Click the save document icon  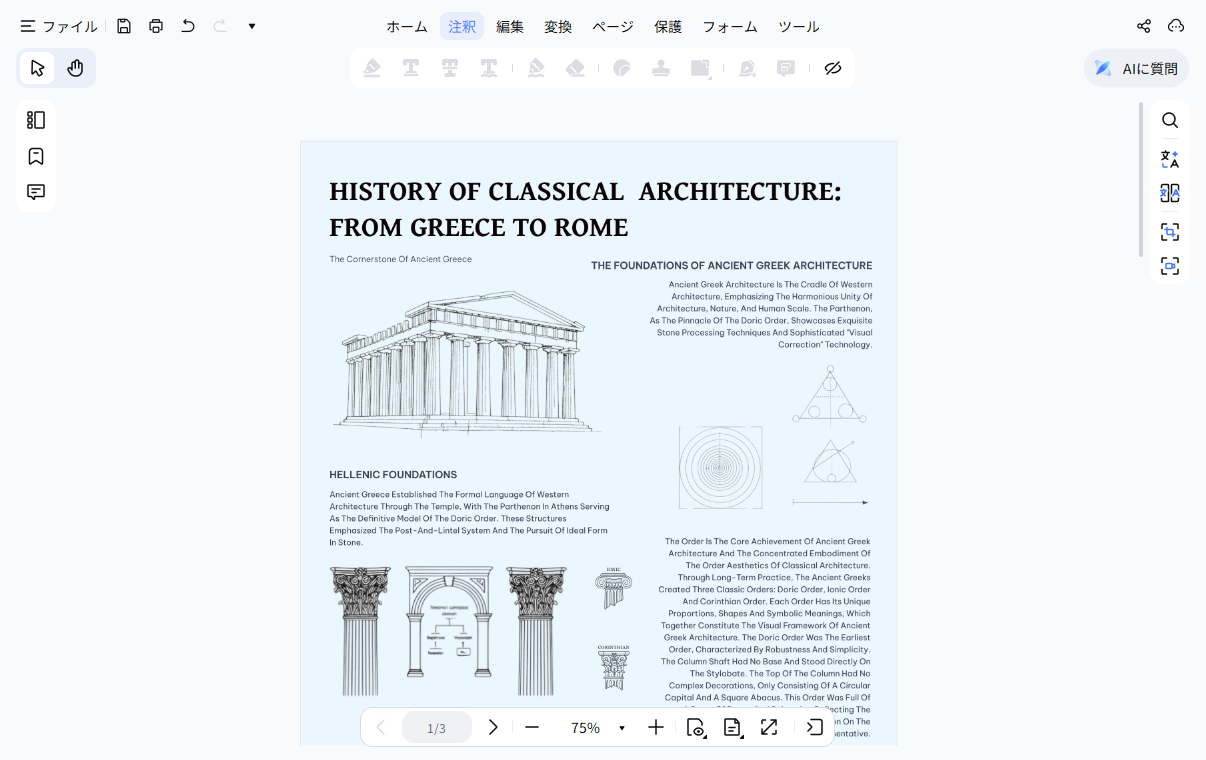124,26
